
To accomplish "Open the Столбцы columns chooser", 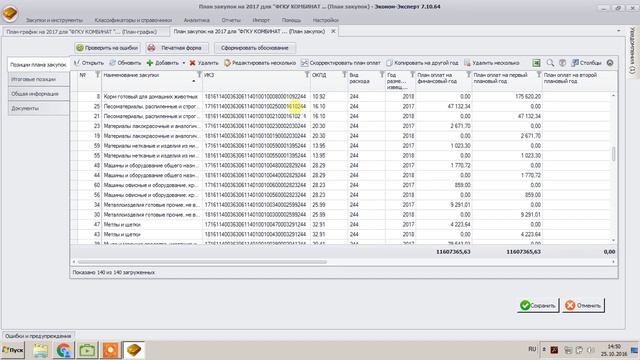I will 586,63.
